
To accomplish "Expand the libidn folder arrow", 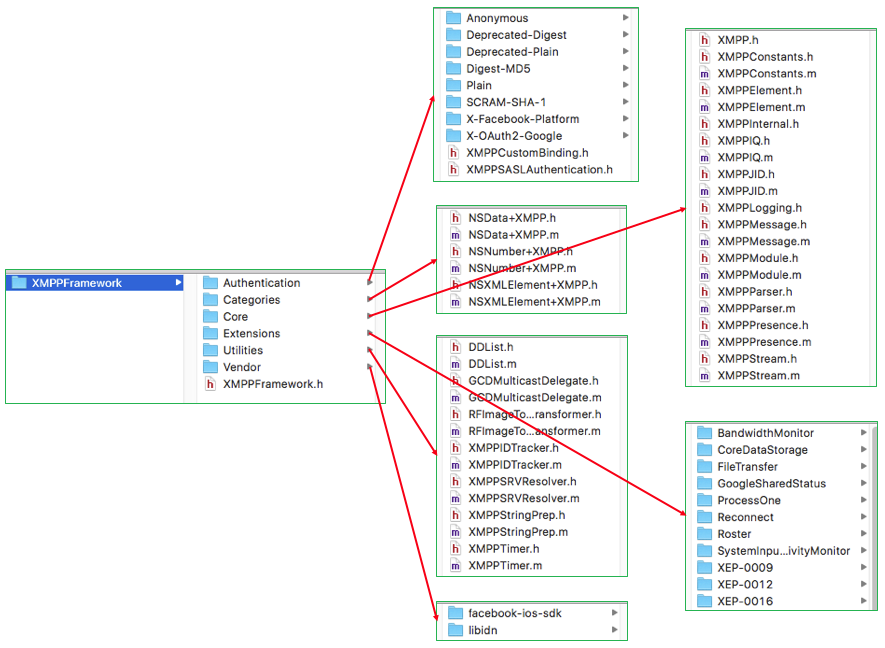I will tap(615, 629).
